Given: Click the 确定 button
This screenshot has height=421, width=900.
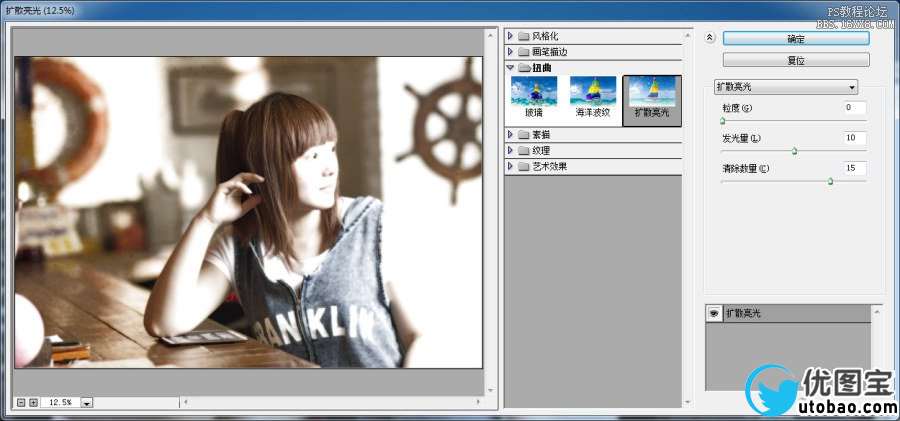Looking at the screenshot, I should tap(796, 38).
